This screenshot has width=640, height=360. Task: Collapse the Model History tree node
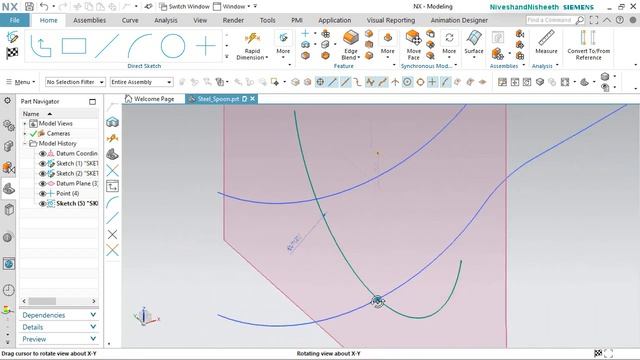pos(24,144)
